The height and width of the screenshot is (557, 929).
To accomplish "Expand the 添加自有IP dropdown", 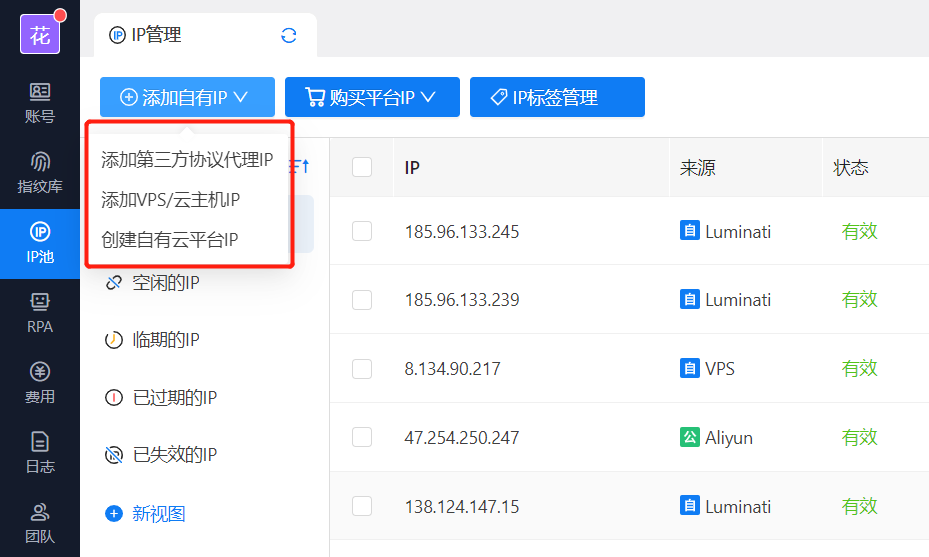I will pos(184,97).
